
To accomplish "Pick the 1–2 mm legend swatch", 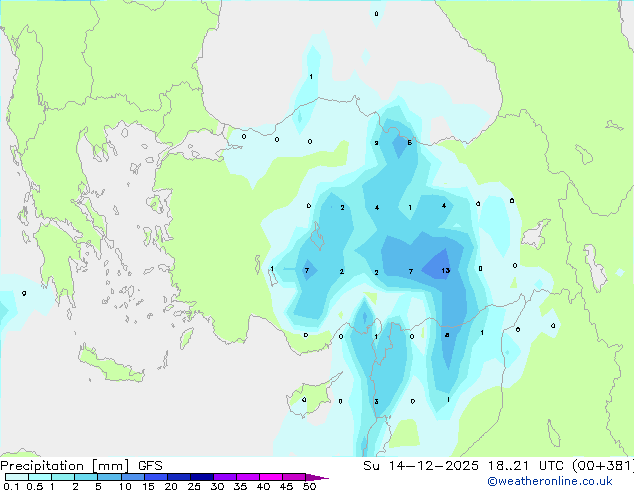I will coord(63,477).
